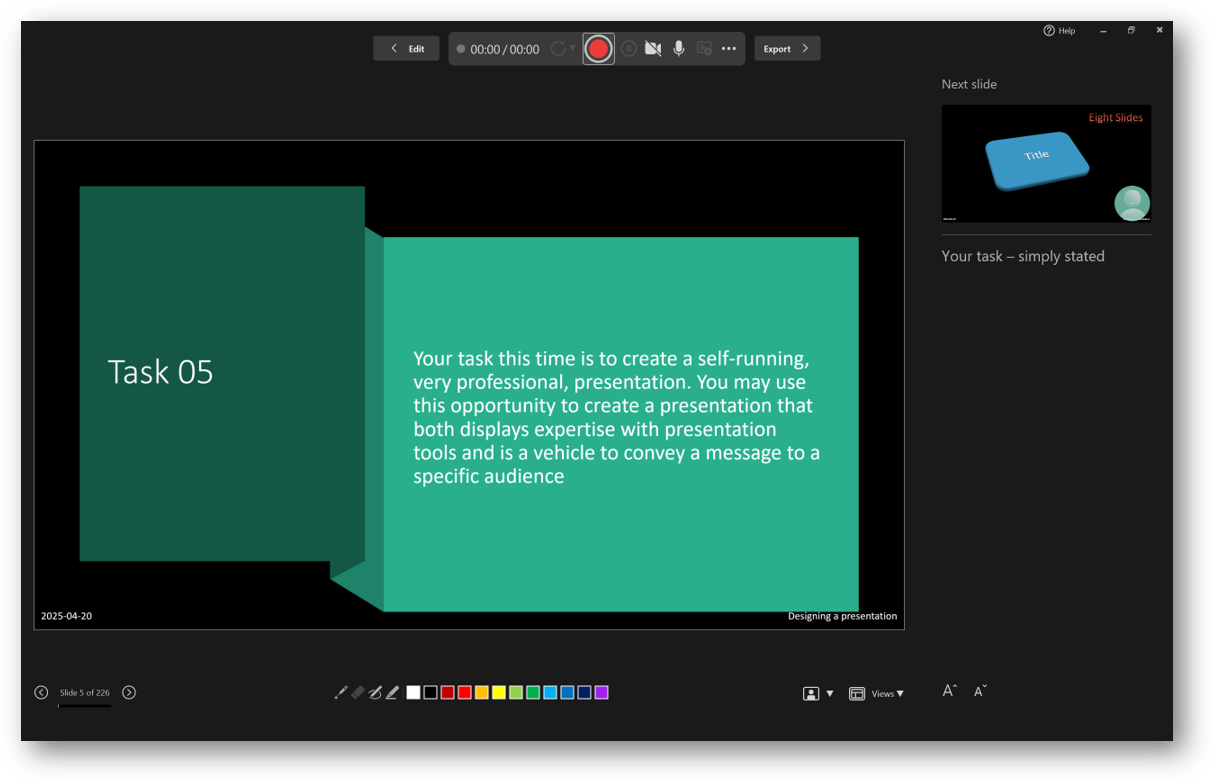The width and height of the screenshot is (1215, 783).
Task: Choose the red ink color swatch
Action: pyautogui.click(x=464, y=692)
